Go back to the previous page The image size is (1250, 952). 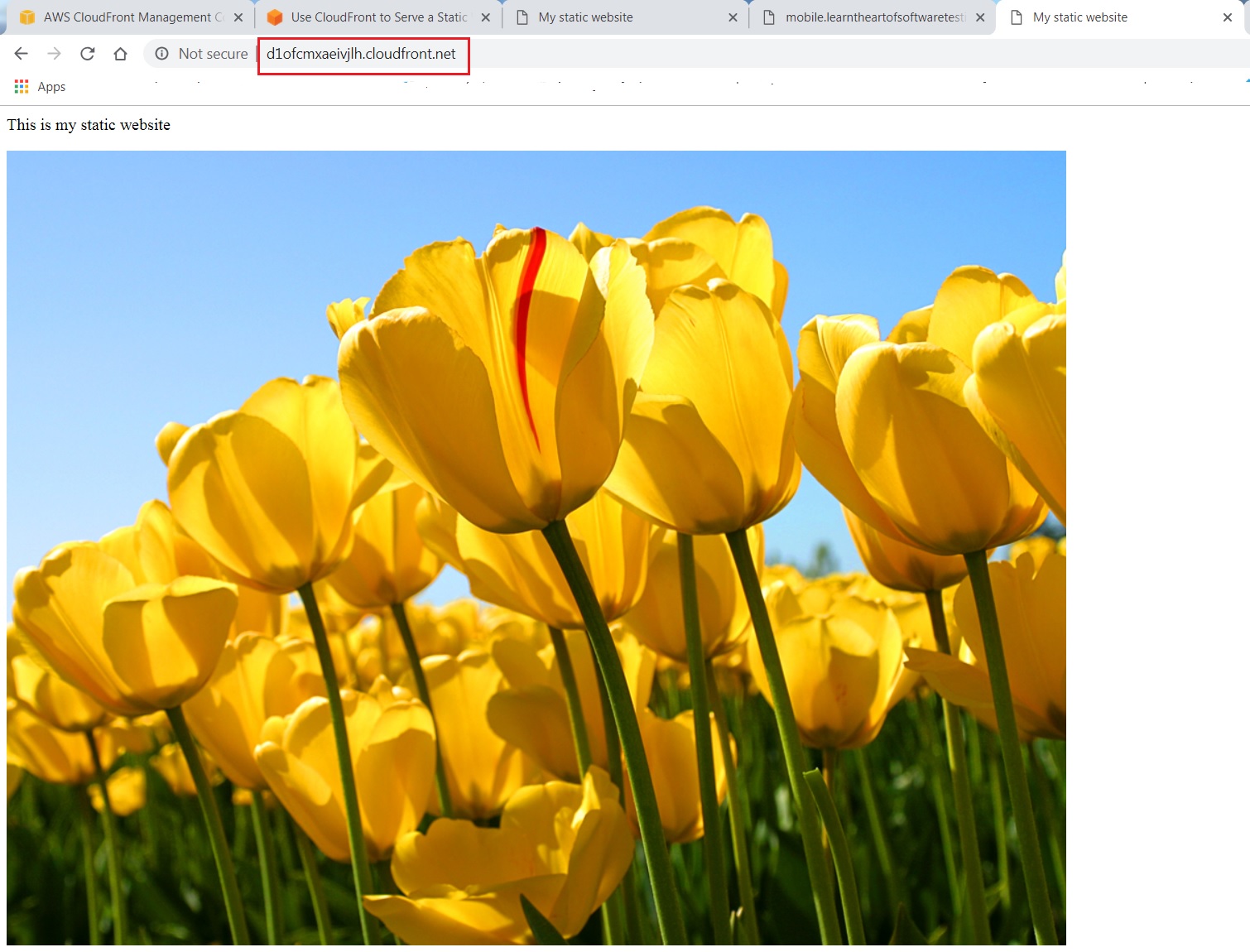click(x=22, y=54)
